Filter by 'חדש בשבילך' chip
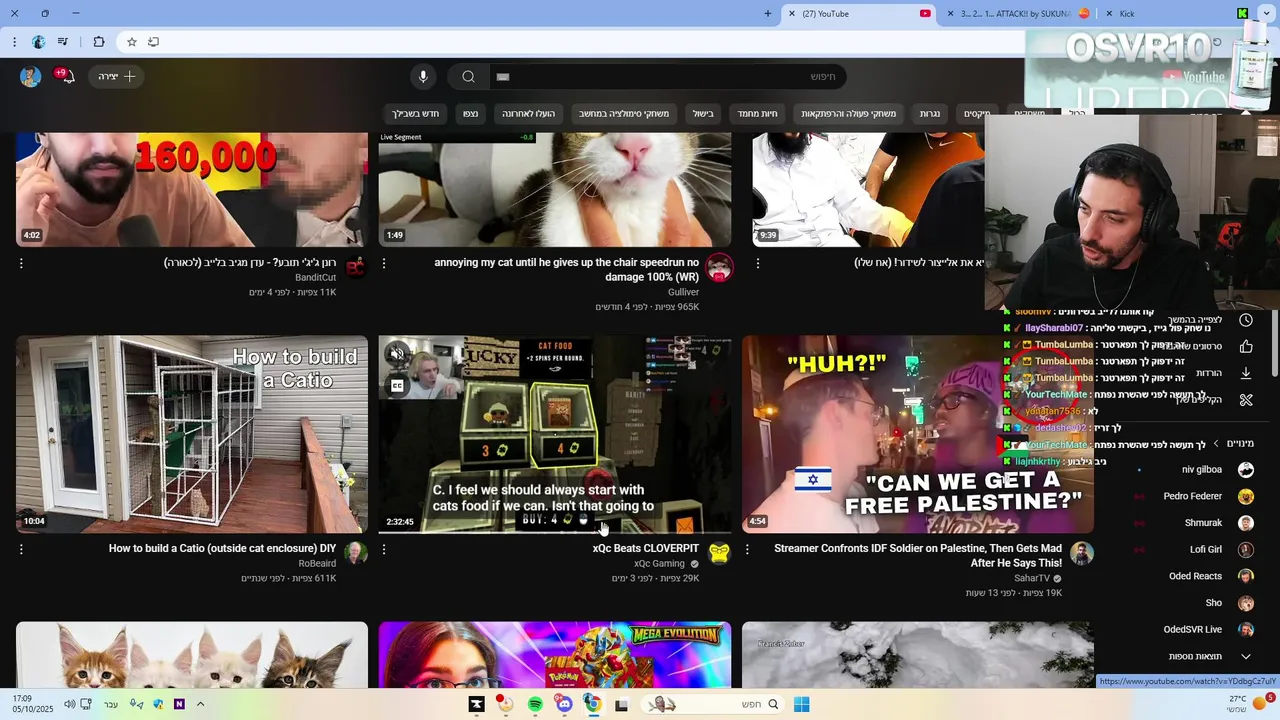 point(415,114)
